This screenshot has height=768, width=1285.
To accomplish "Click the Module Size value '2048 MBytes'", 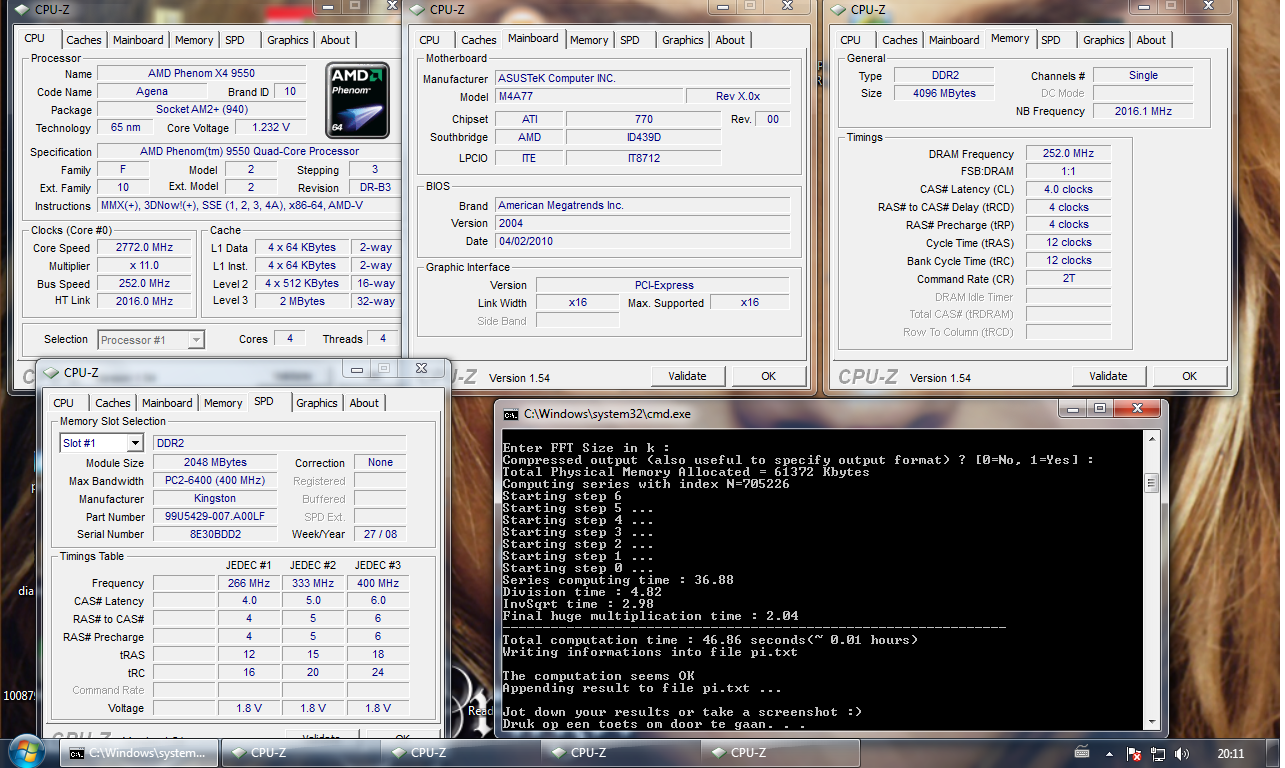I will (x=215, y=463).
